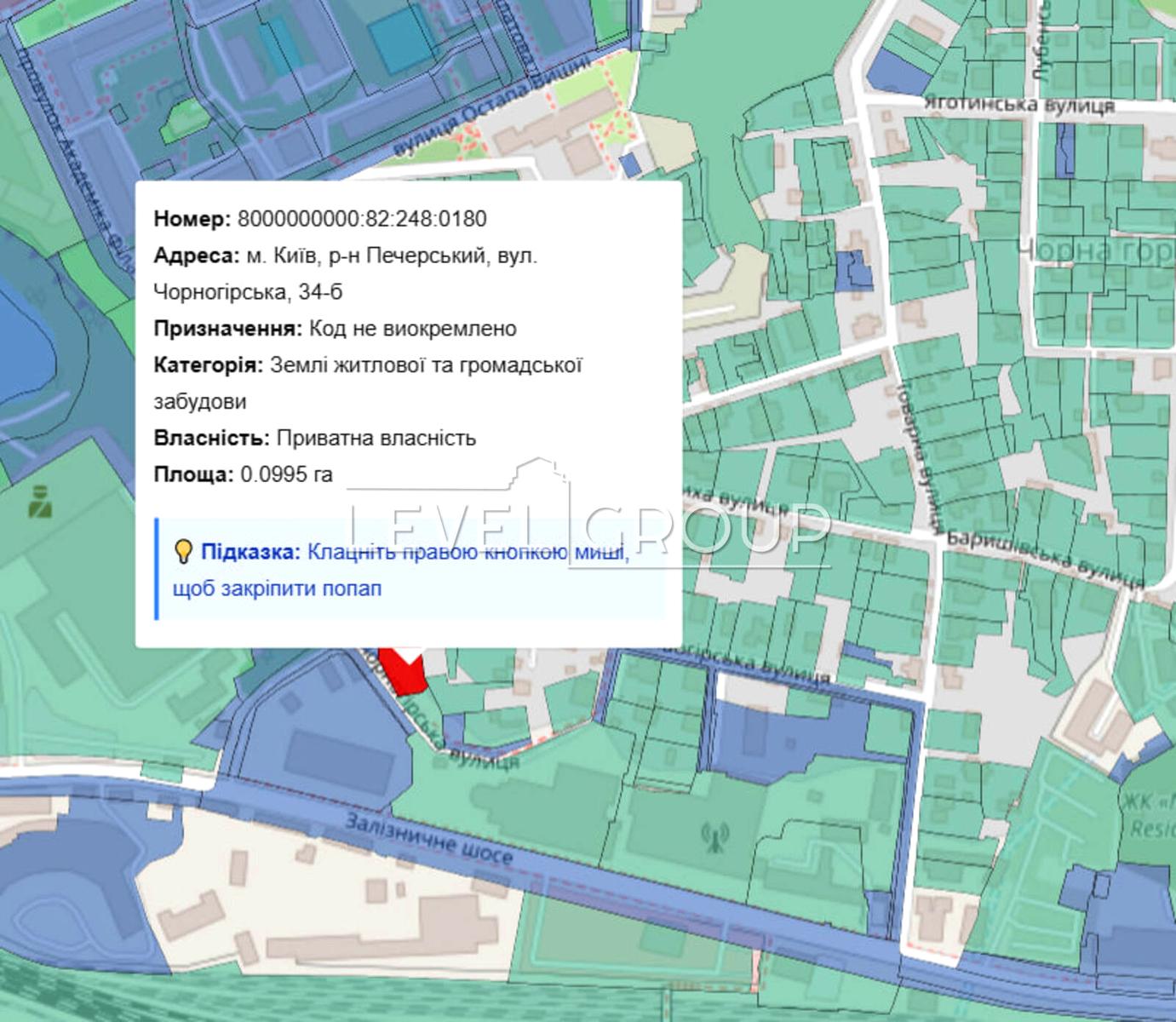This screenshot has height=1022, width=1176.
Task: Click the Чорна гора neighborhood label
Action: coord(1095,250)
